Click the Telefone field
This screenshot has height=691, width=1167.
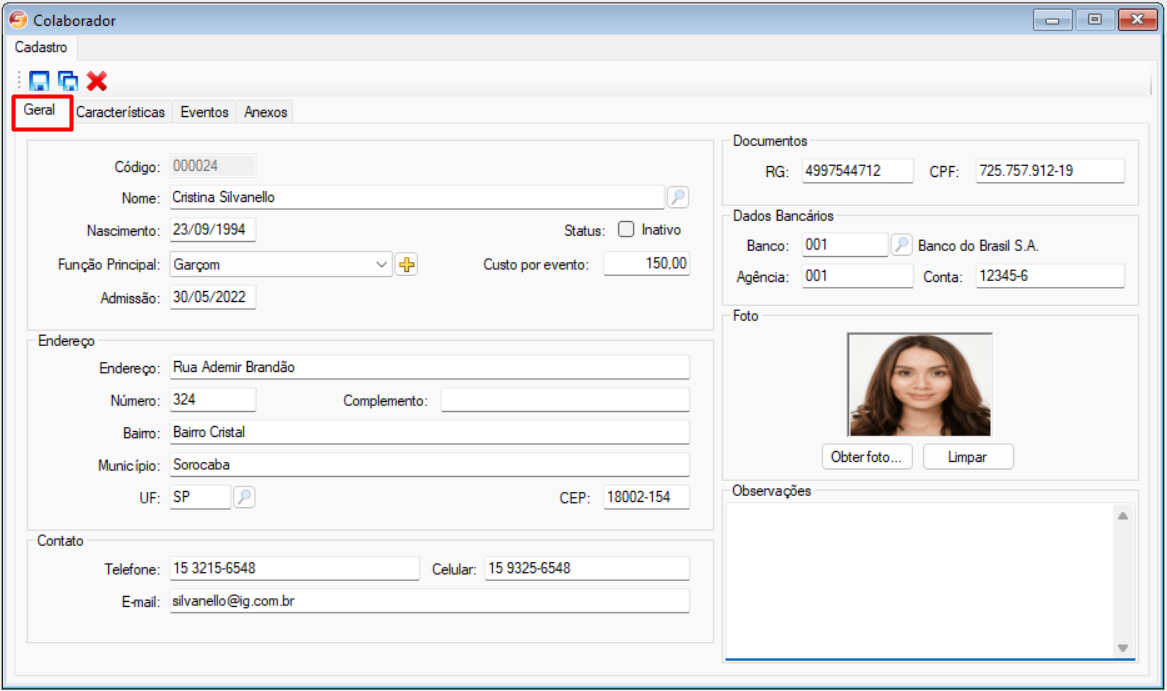pyautogui.click(x=294, y=568)
